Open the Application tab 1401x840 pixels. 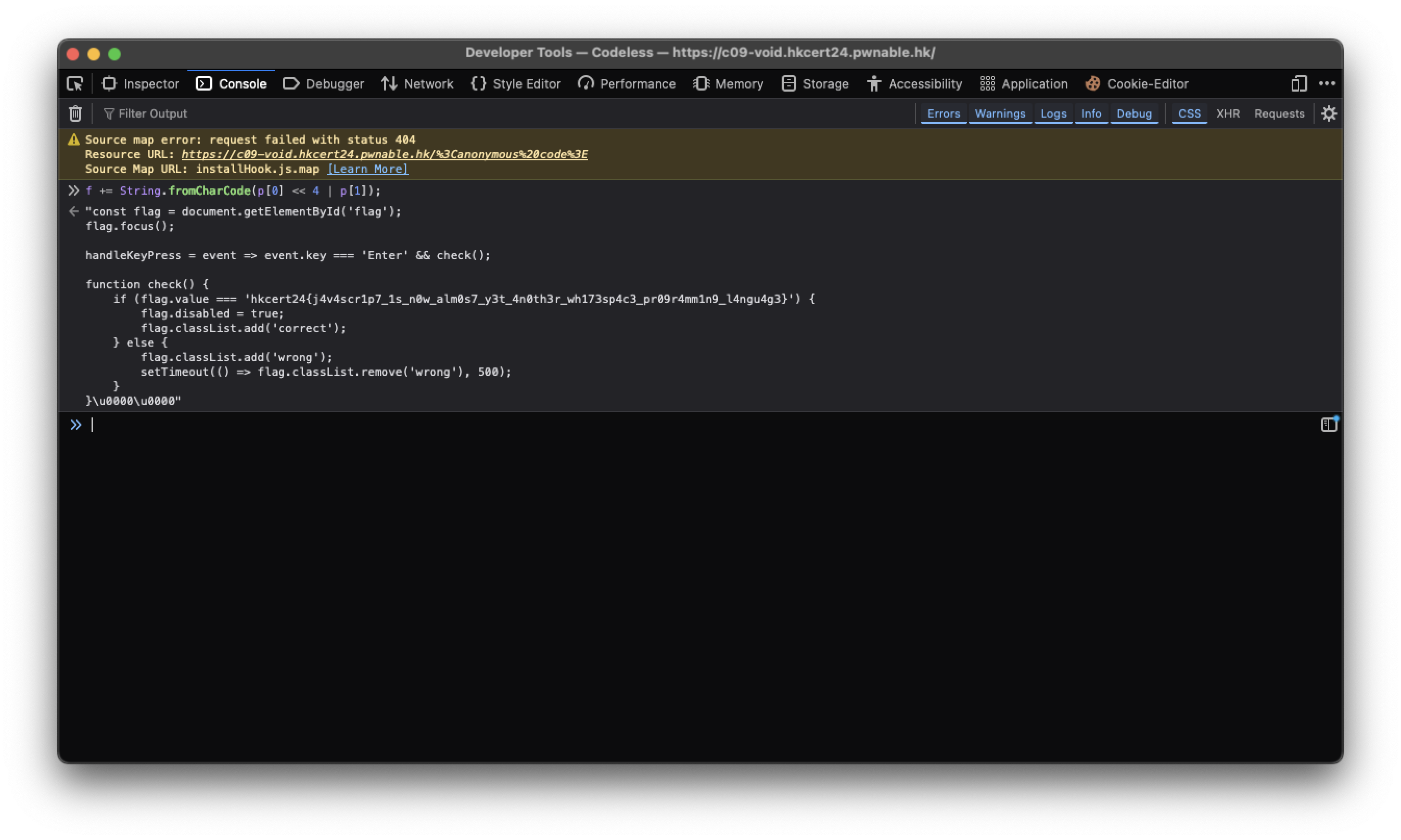click(x=1024, y=84)
